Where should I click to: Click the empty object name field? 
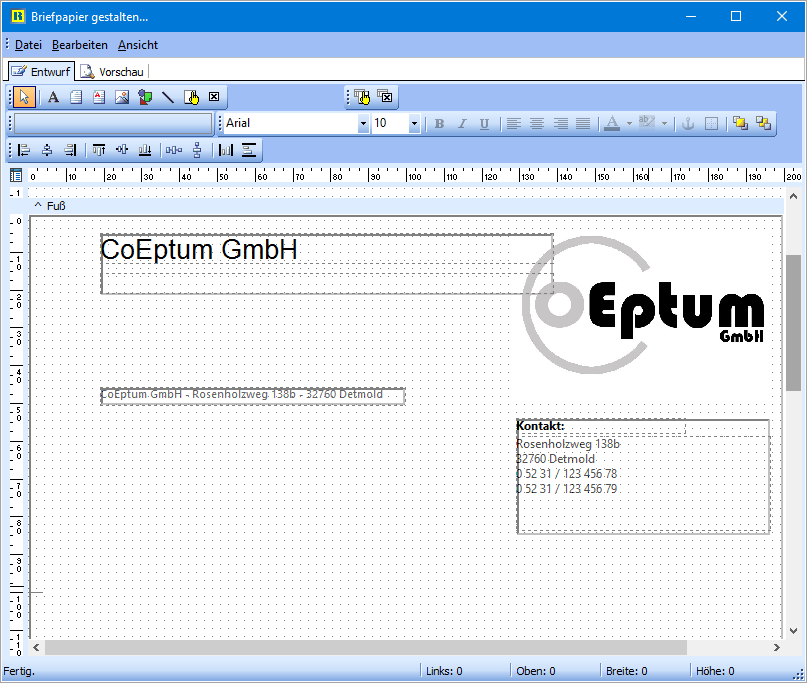tap(113, 124)
